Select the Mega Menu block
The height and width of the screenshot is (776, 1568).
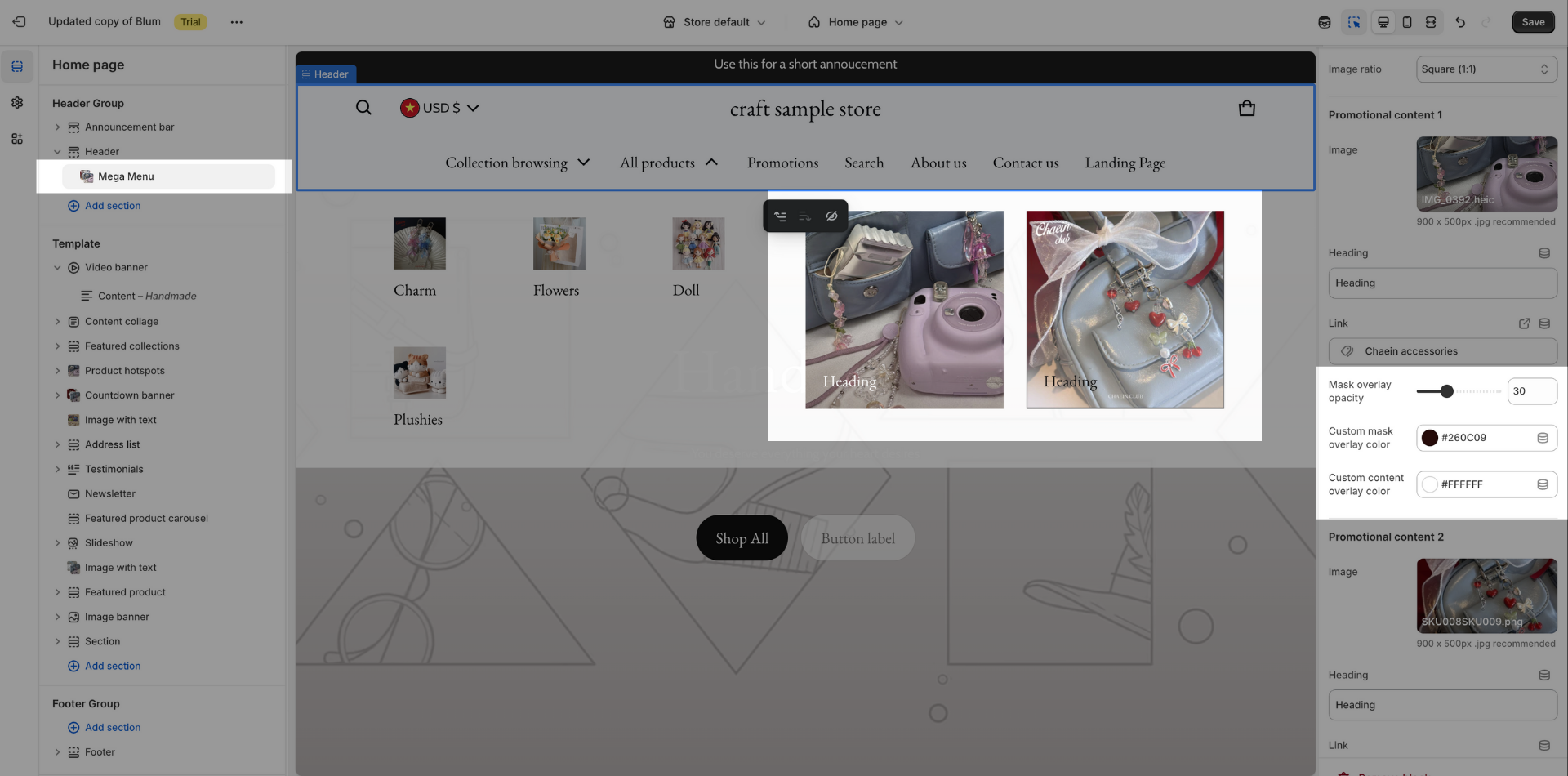pyautogui.click(x=168, y=176)
